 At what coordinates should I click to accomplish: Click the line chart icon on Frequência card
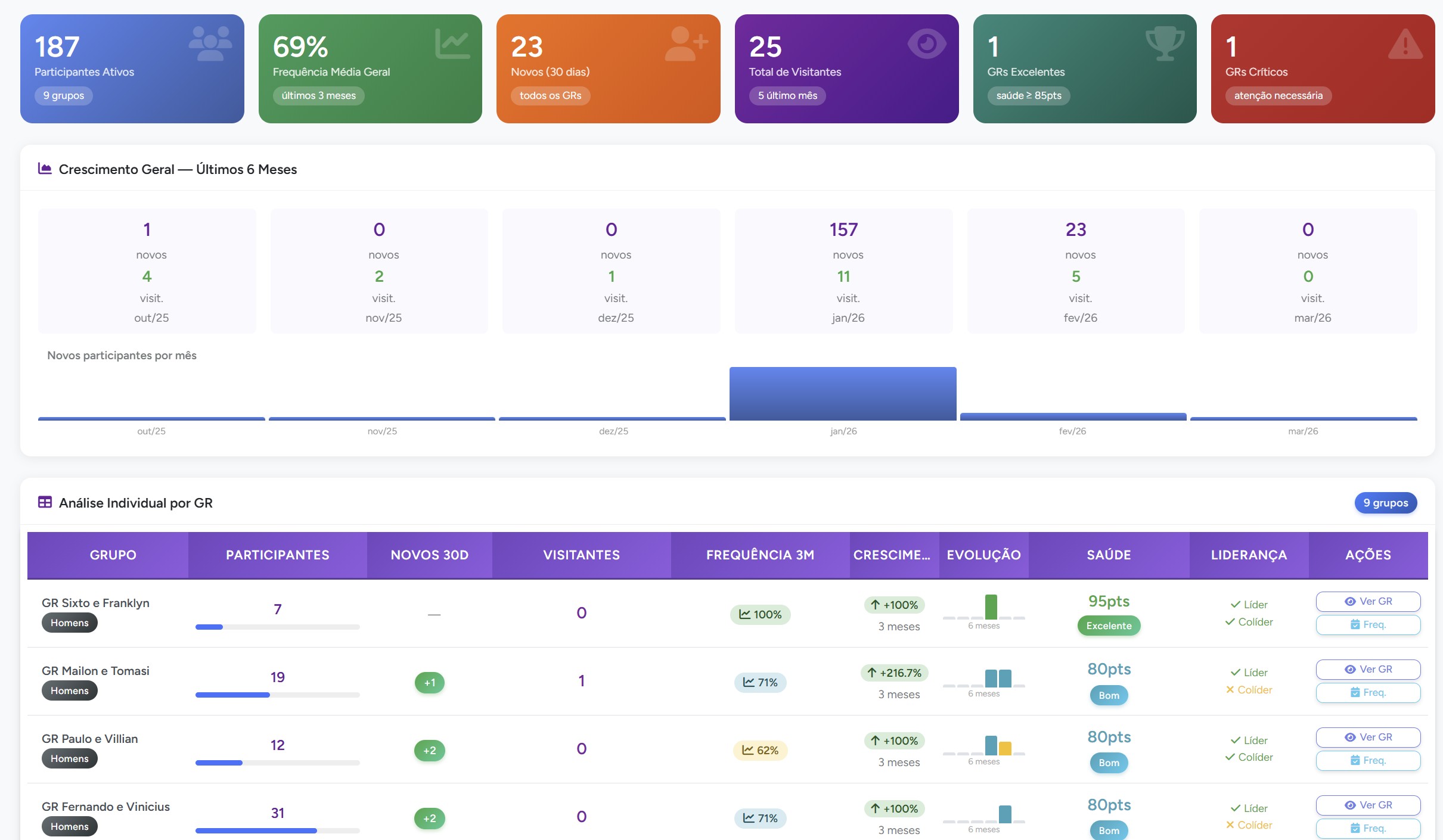452,43
